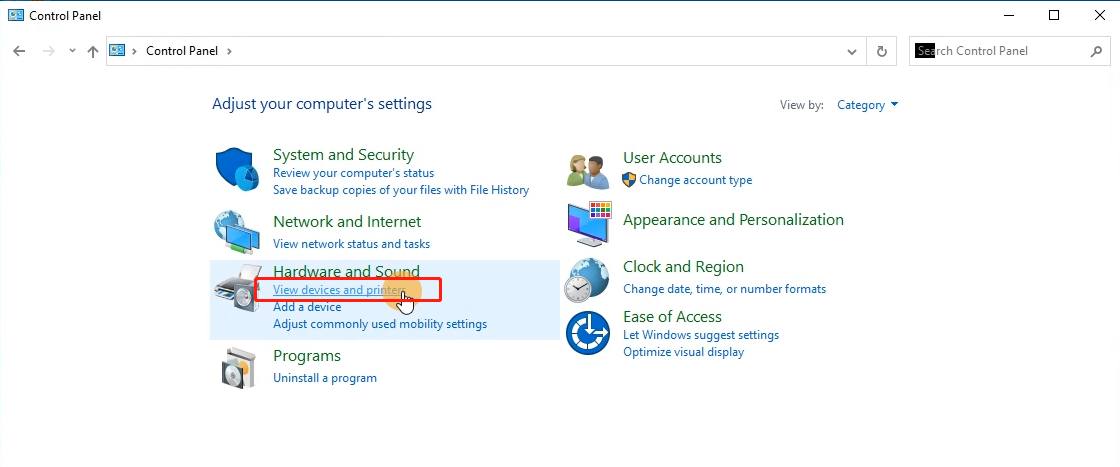Expand the chevron after Control Panel in the address bar

[229, 51]
